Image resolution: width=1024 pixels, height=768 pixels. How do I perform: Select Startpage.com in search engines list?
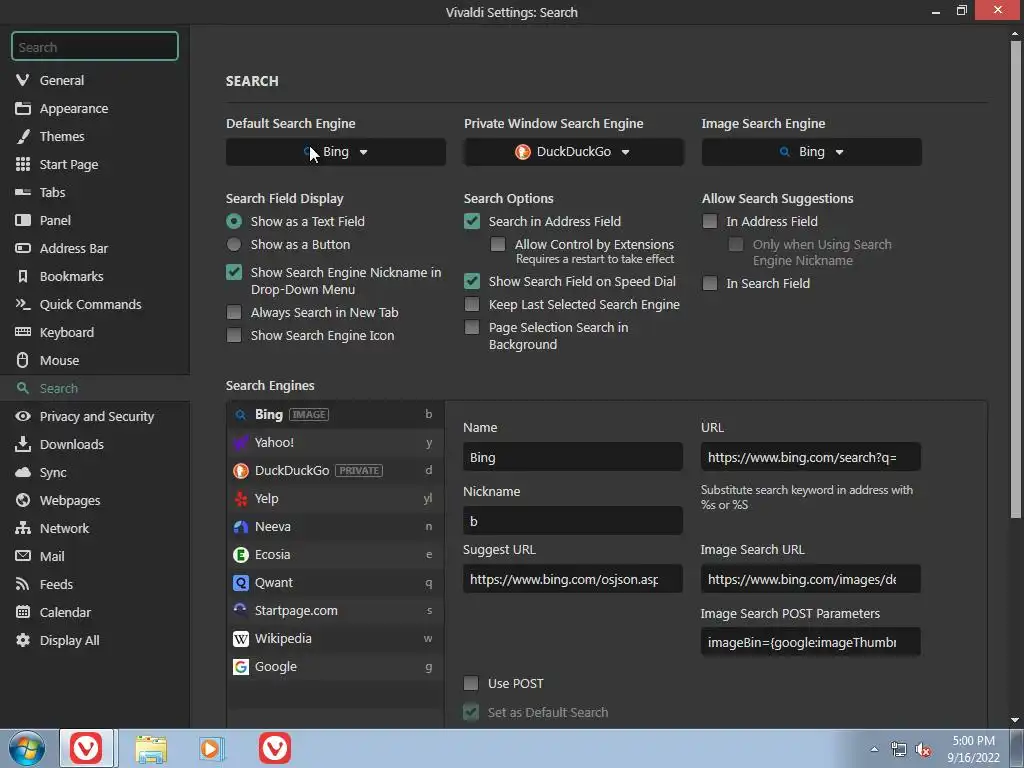click(336, 611)
